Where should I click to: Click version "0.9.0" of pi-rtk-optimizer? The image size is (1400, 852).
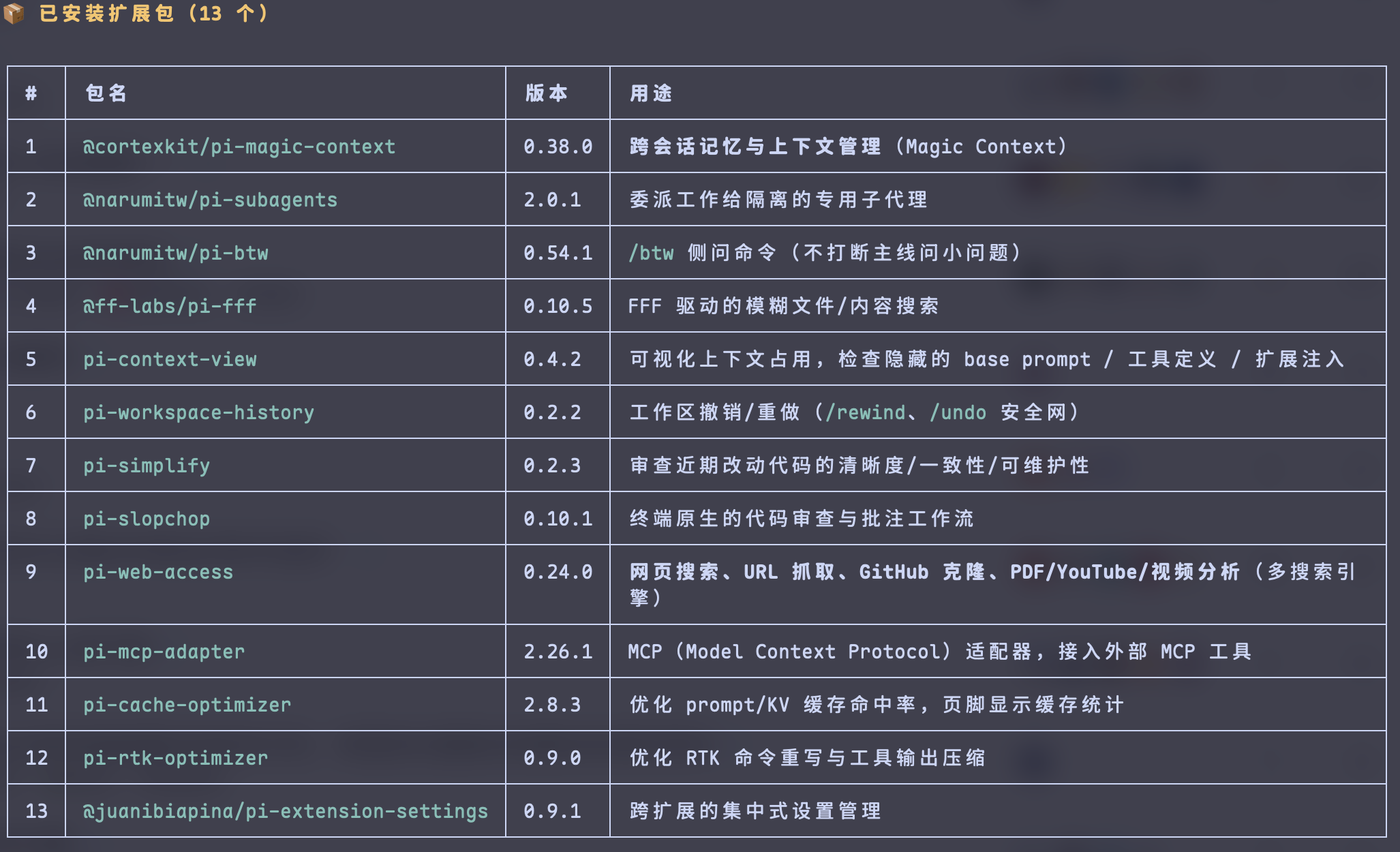pos(552,758)
